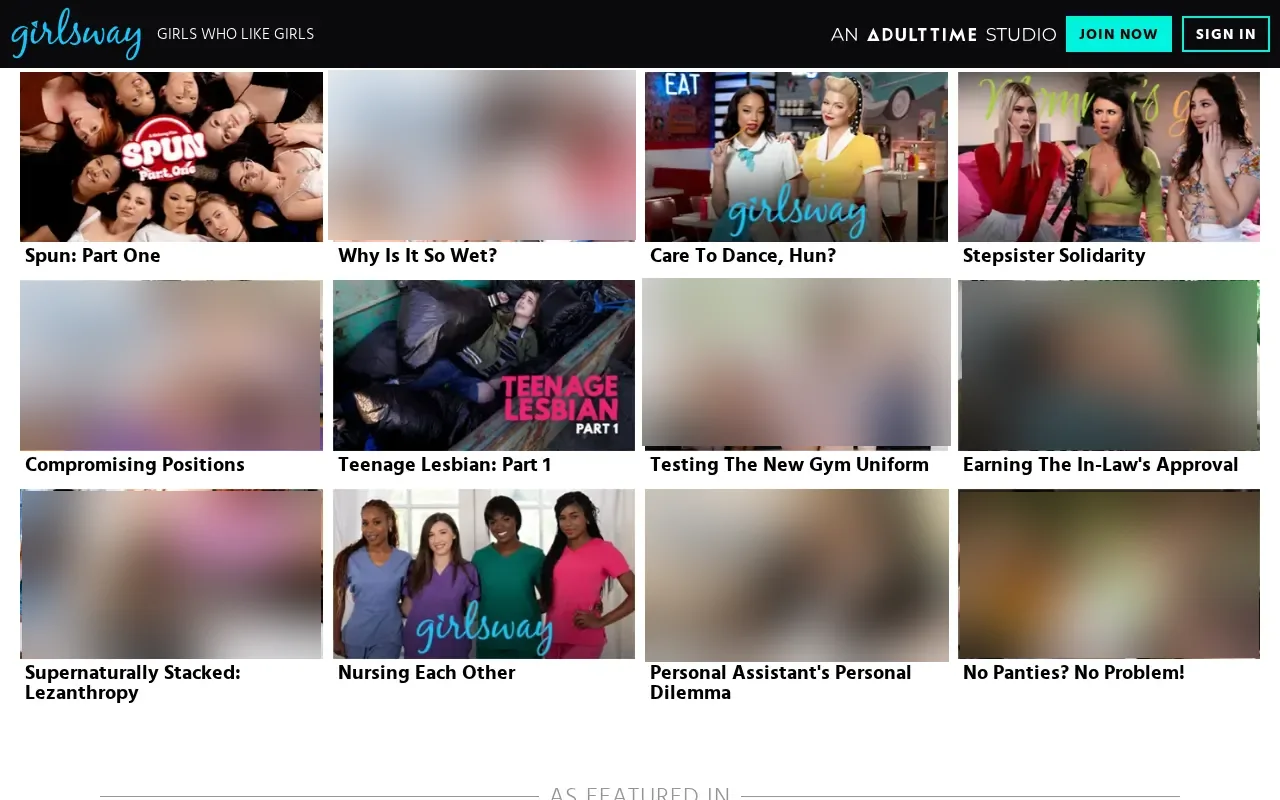This screenshot has height=800, width=1280.
Task: Open the Adult Time Studio link
Action: [943, 34]
